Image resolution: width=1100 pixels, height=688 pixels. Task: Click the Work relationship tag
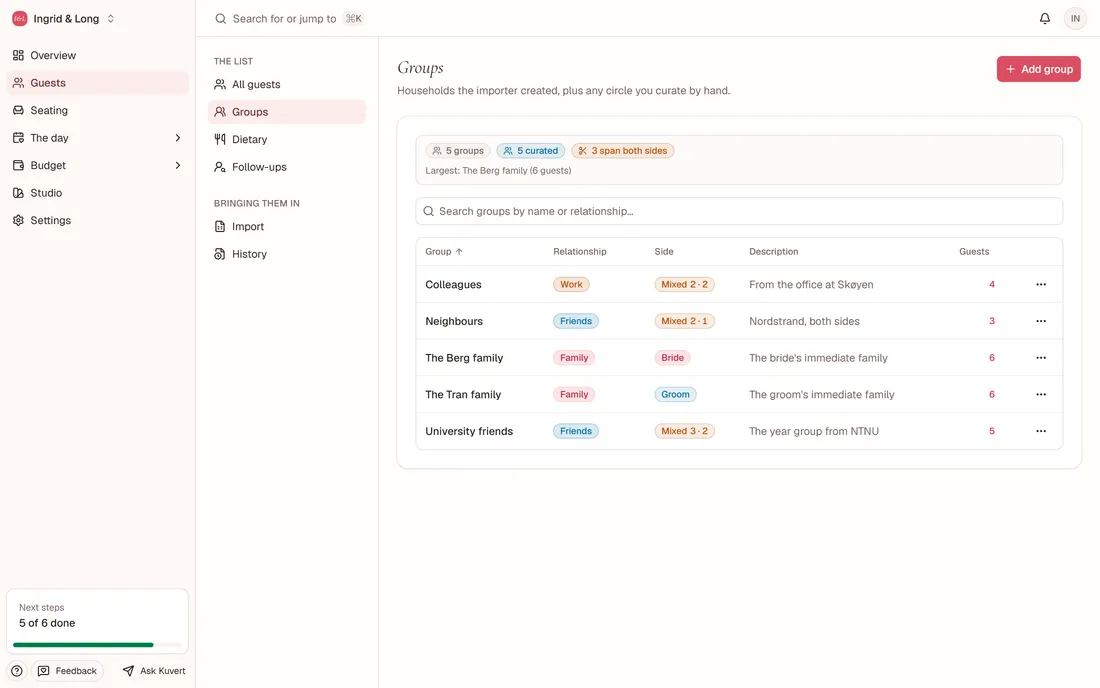pos(571,285)
